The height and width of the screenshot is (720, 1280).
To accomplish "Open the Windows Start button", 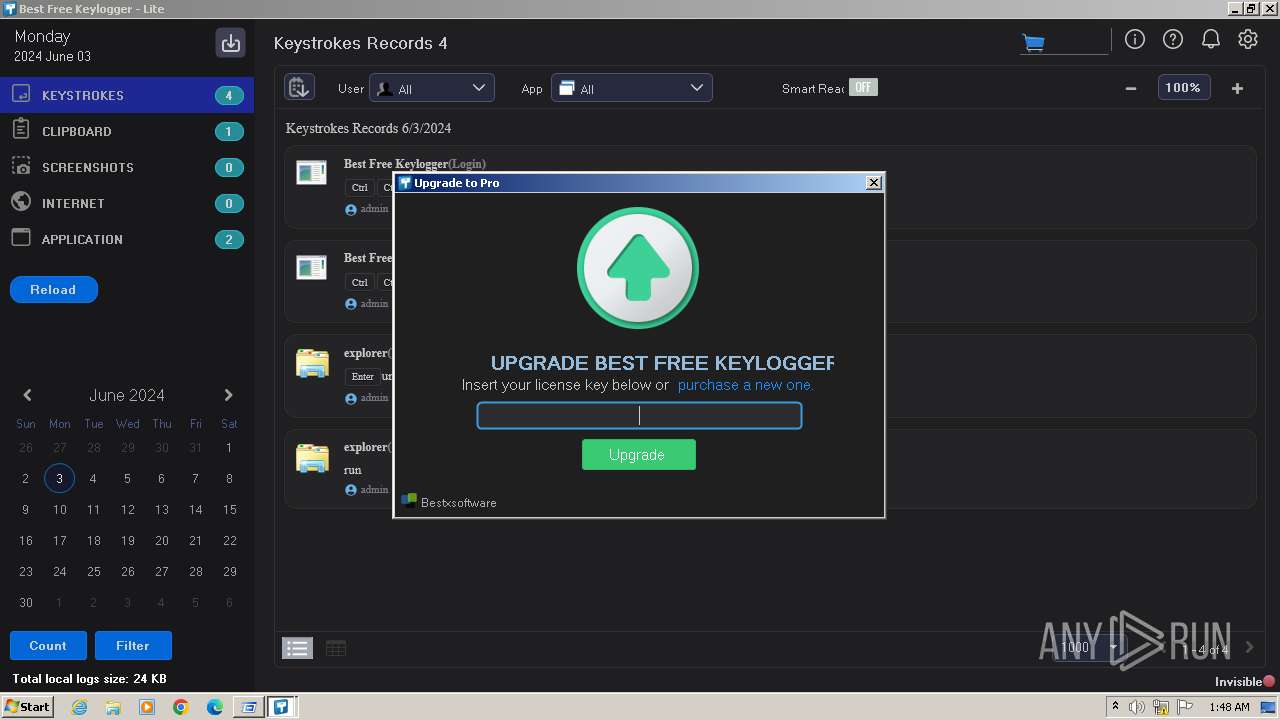I will point(28,707).
